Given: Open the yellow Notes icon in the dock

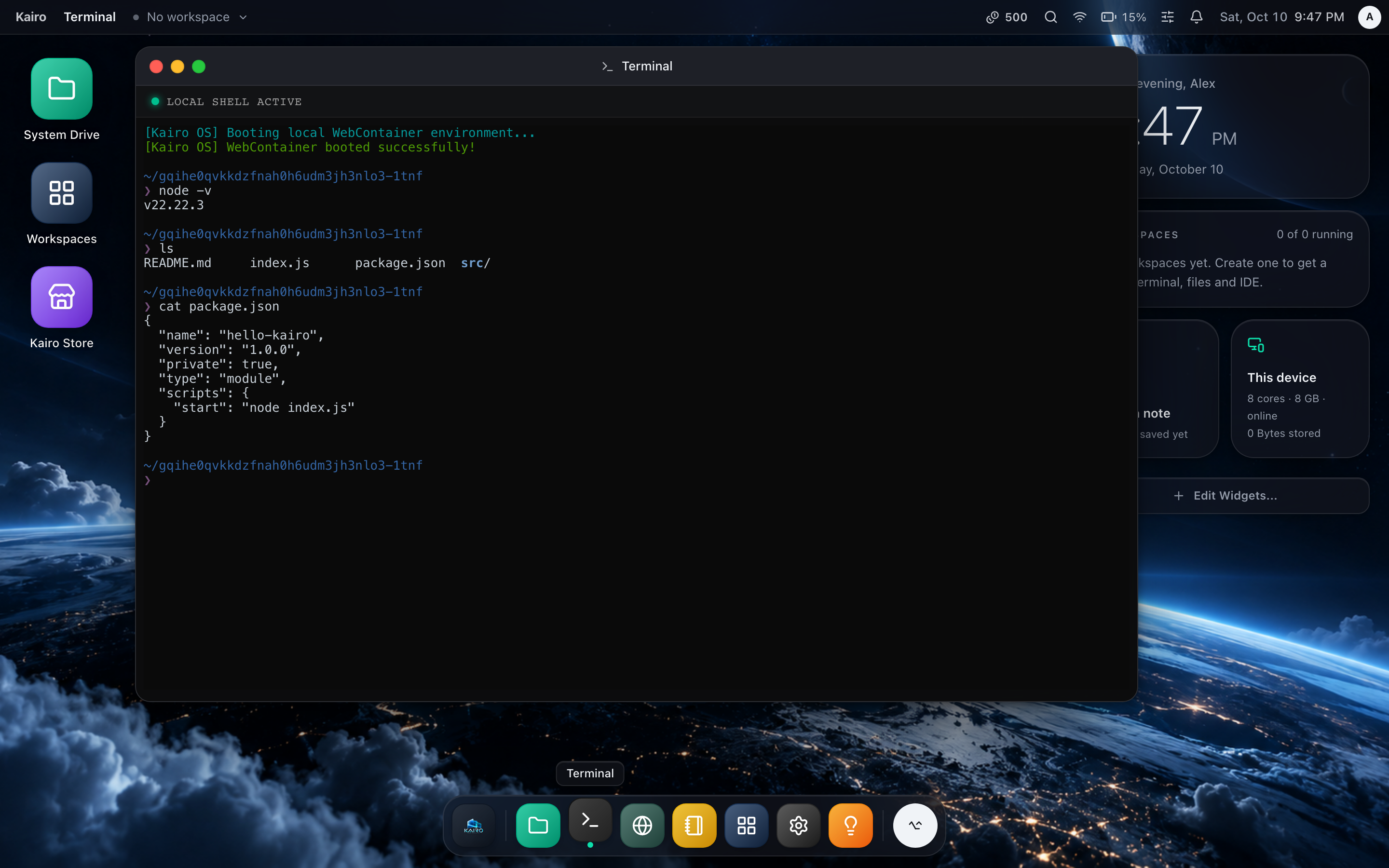Looking at the screenshot, I should [x=694, y=826].
